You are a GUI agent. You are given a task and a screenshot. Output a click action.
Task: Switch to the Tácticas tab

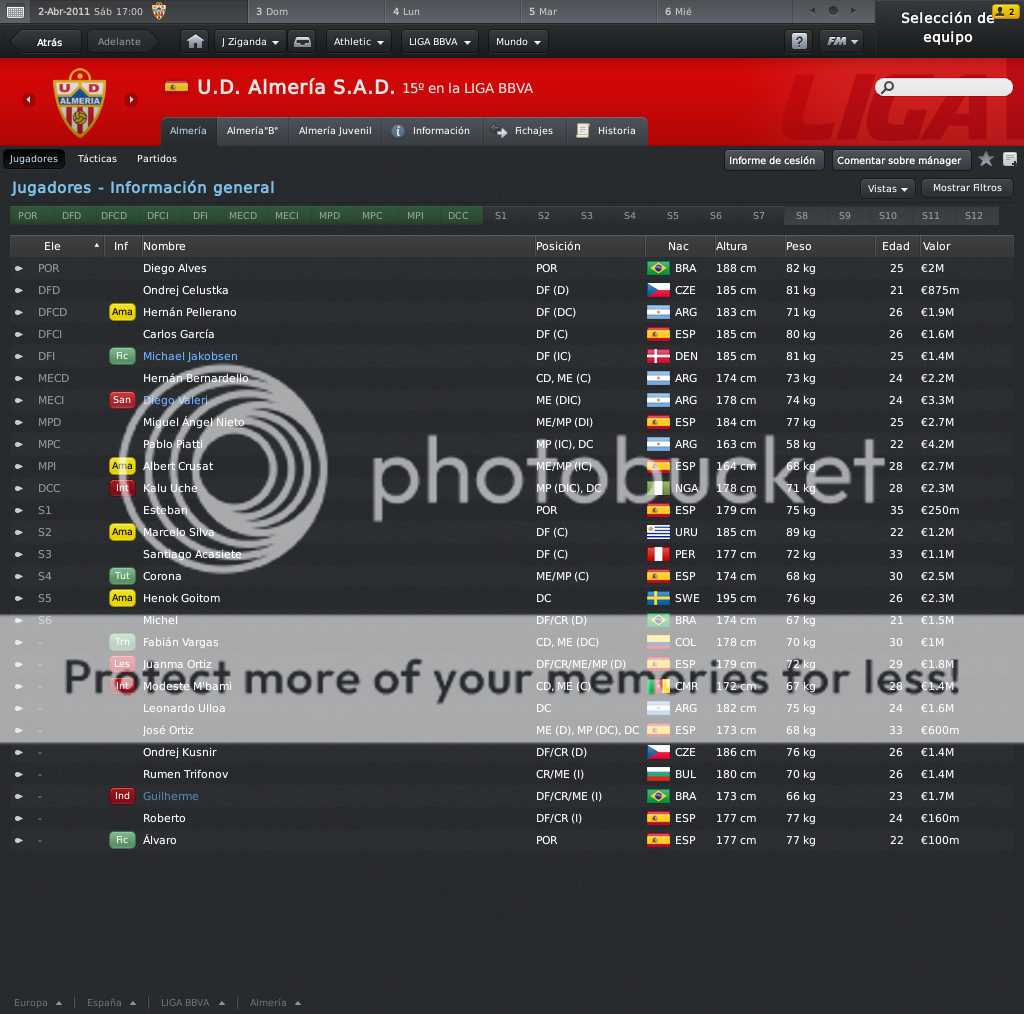[x=97, y=159]
